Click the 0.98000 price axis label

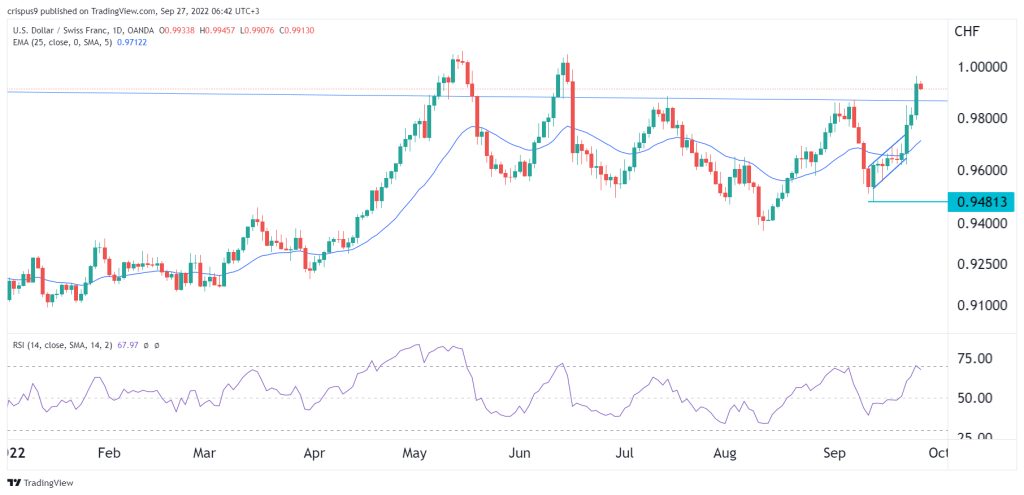984,119
